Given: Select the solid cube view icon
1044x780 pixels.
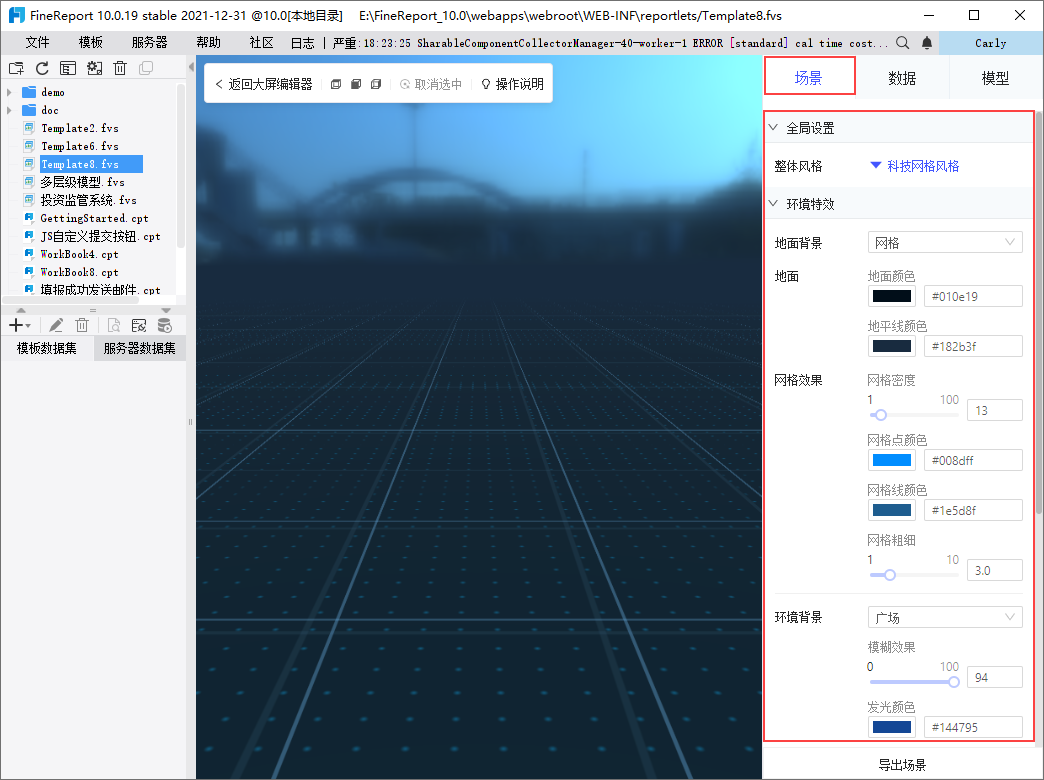Looking at the screenshot, I should 356,84.
